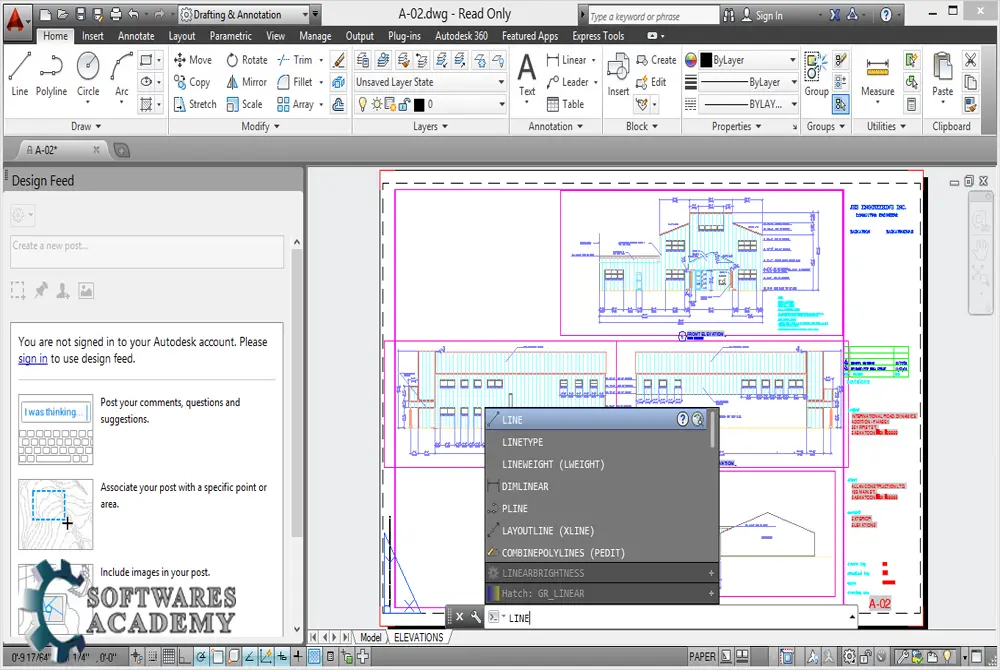Screen dimensions: 1000x670
Task: Click Save in Quick Access toolbar
Action: (80, 14)
